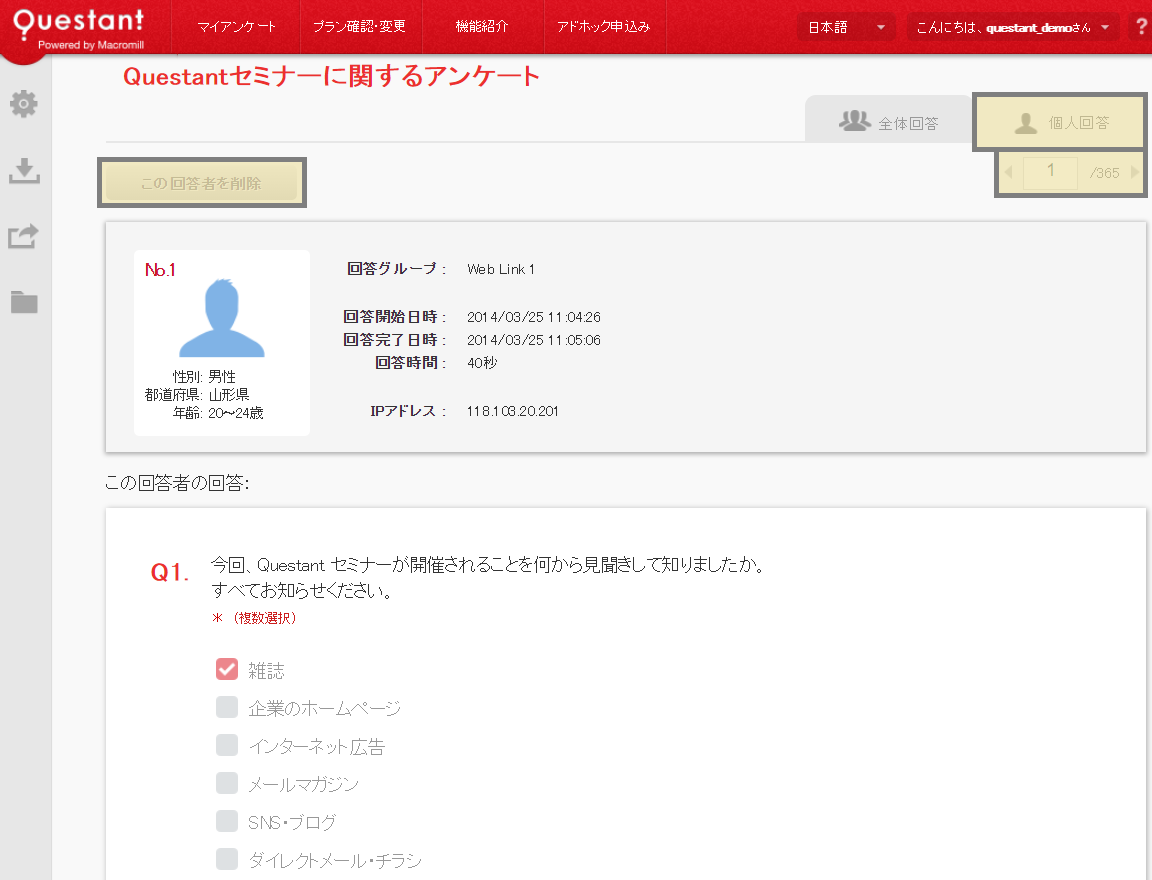Open the 日本語 language dropdown

tap(846, 27)
